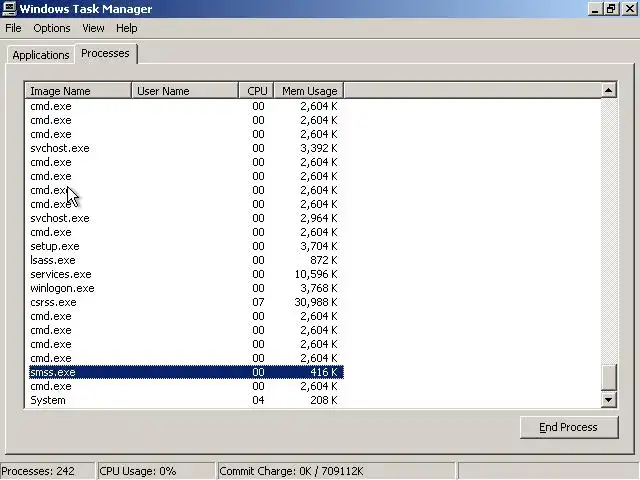Restore down the Task Manager window
This screenshot has height=480, width=640.
[x=611, y=9]
